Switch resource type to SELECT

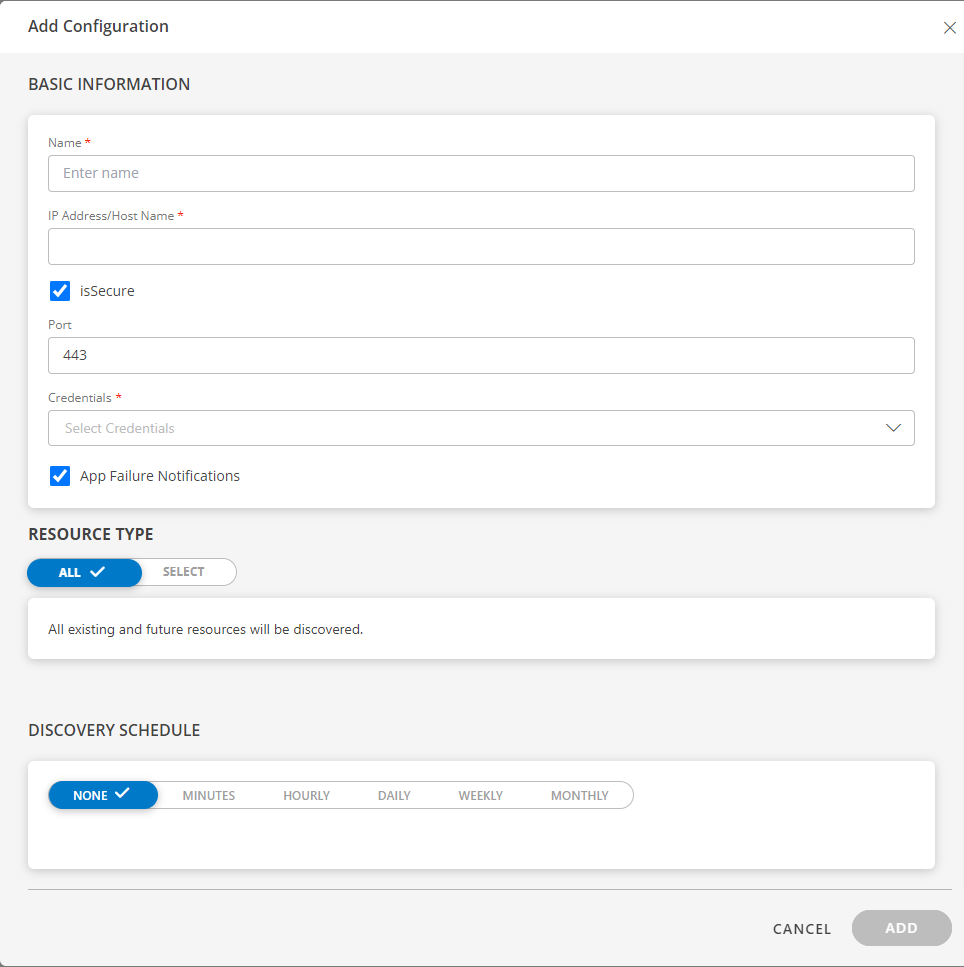(x=184, y=572)
